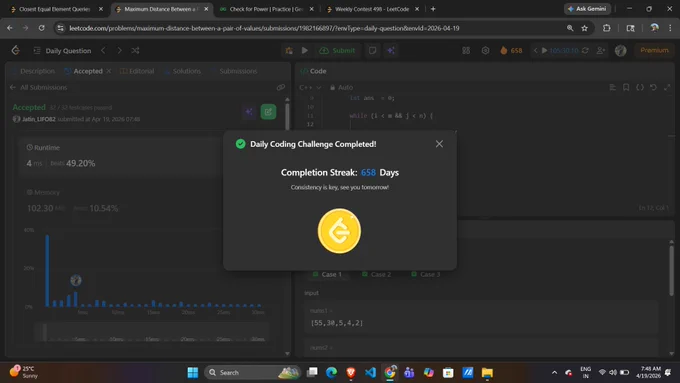Submit the solution
The image size is (680, 383).
click(x=337, y=51)
